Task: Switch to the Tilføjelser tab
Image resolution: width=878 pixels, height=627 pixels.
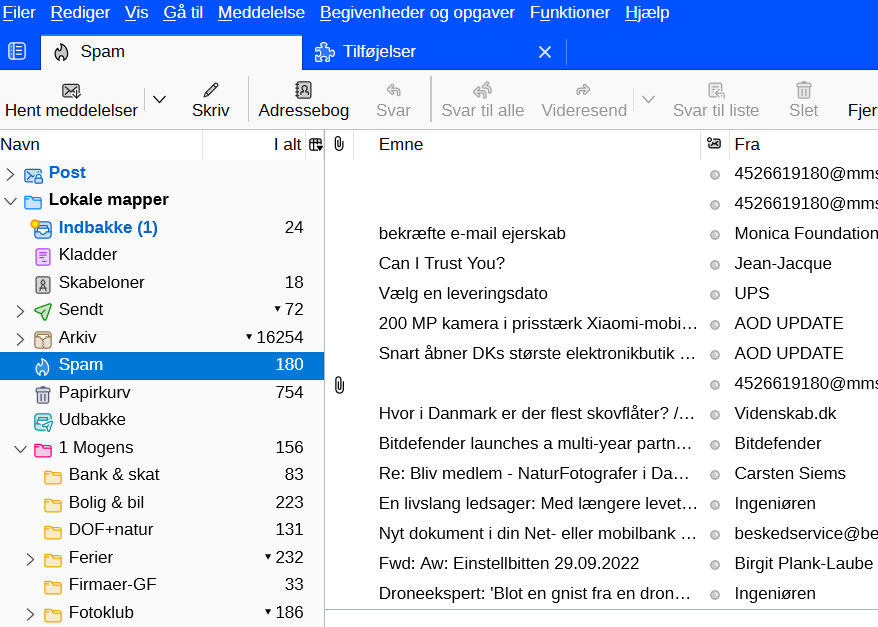Action: coord(434,52)
